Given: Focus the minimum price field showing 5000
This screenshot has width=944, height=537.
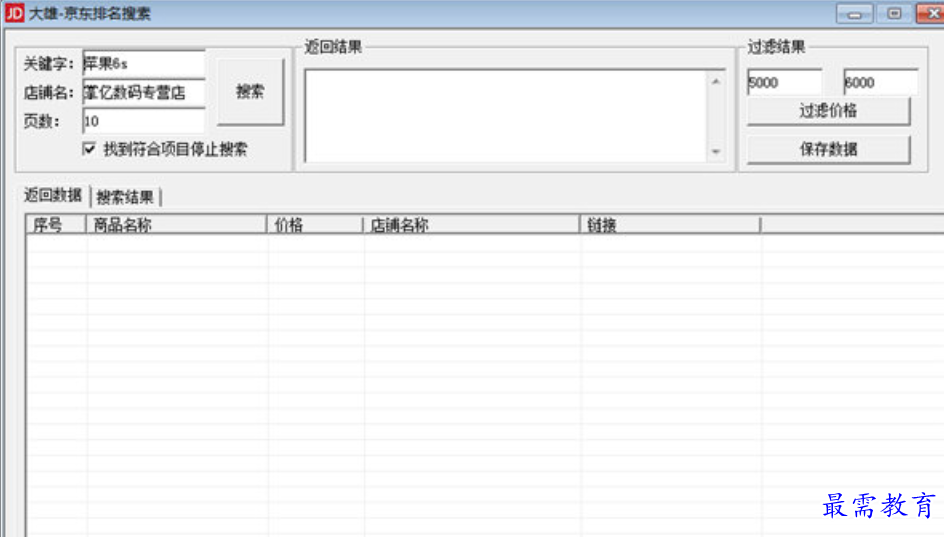Looking at the screenshot, I should click(x=784, y=82).
